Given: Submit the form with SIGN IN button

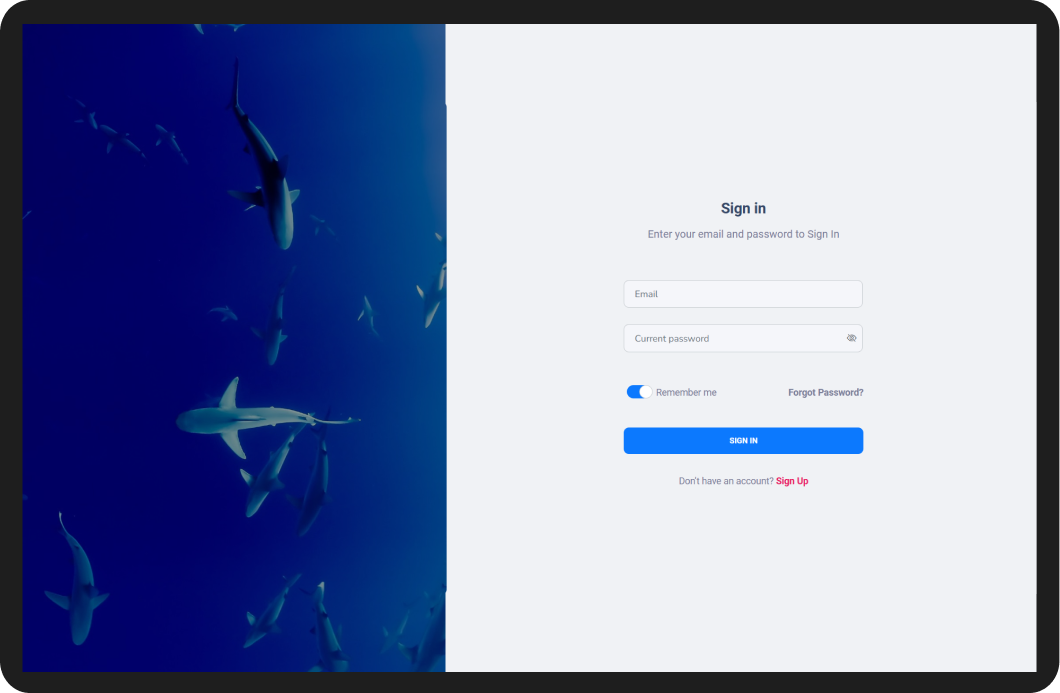Looking at the screenshot, I should point(743,441).
